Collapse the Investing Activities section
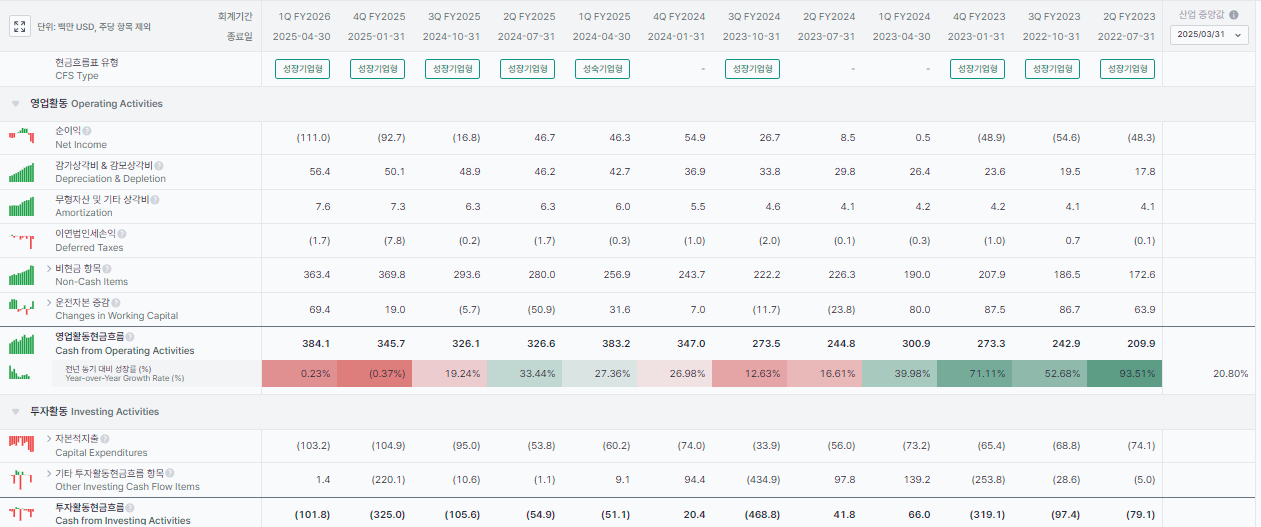 point(16,412)
